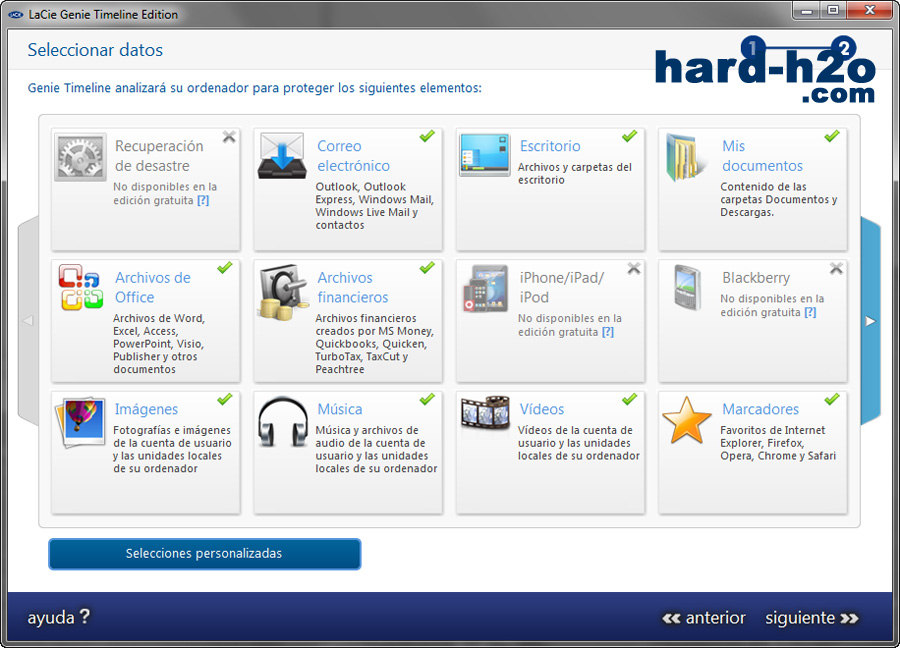The image size is (900, 648).
Task: Click the X mark on iPhone/iPad/iPod
Action: pyautogui.click(x=634, y=268)
